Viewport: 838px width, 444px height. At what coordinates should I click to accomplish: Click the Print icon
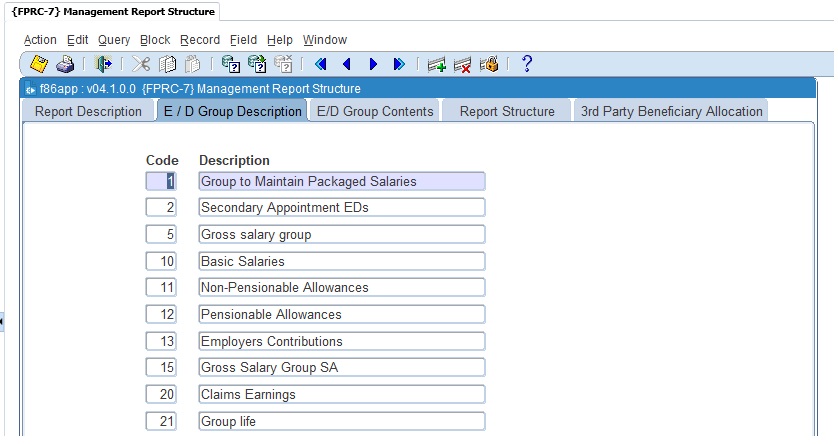(64, 64)
